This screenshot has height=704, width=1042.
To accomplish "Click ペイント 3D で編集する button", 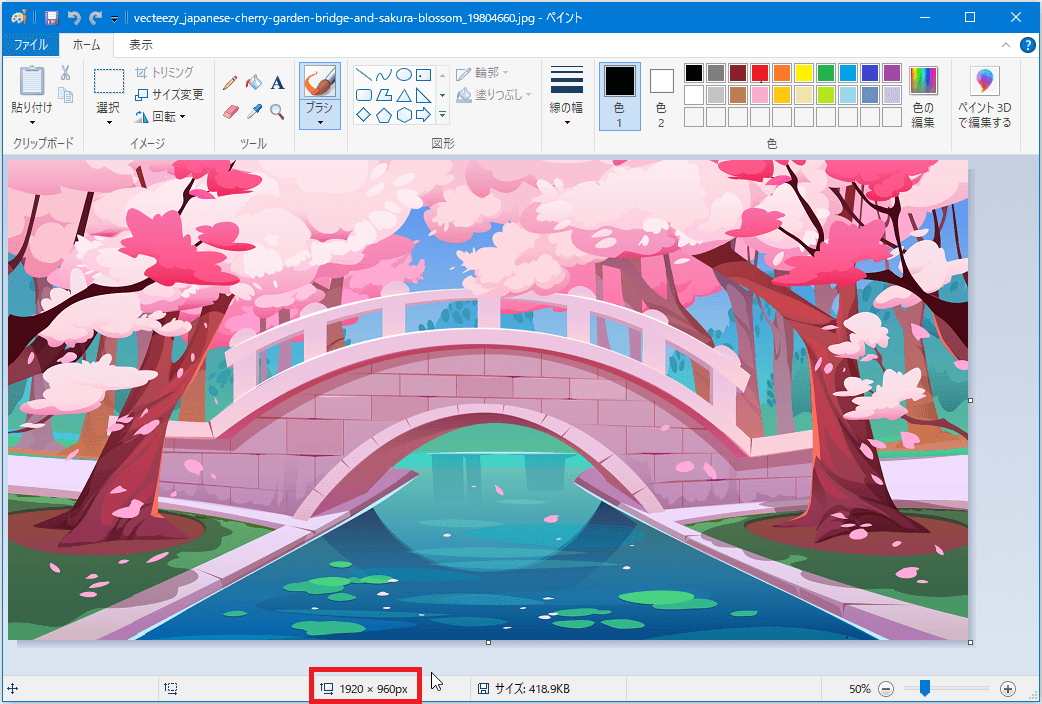I will [x=984, y=97].
